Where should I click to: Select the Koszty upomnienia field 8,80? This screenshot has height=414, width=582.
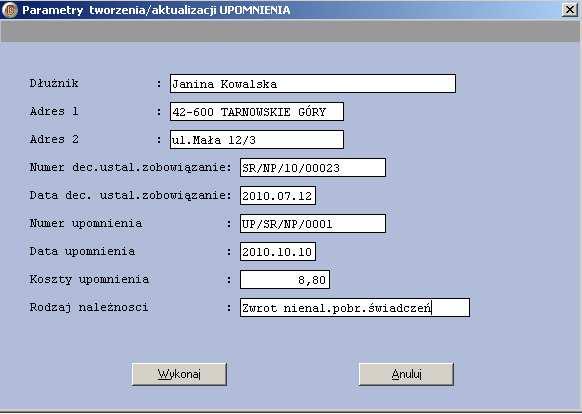pyautogui.click(x=285, y=280)
